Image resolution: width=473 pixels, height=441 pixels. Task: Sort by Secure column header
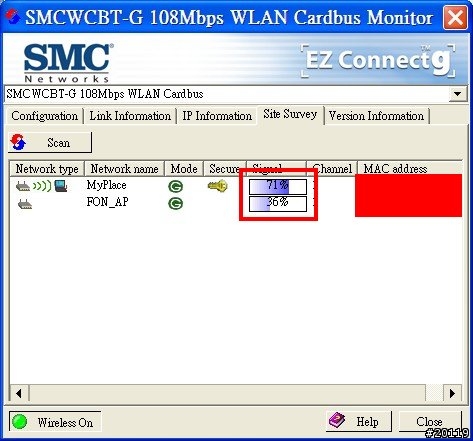pyautogui.click(x=225, y=169)
